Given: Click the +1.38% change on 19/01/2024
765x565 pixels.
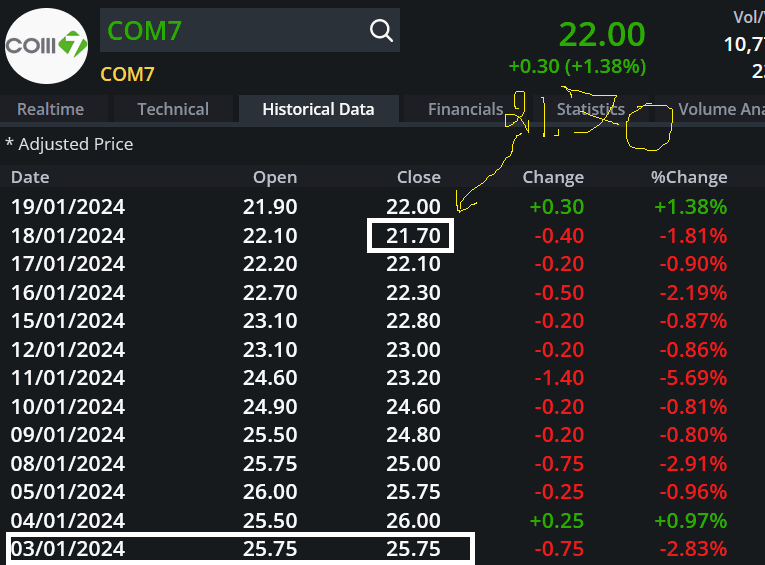Looking at the screenshot, I should (690, 207).
